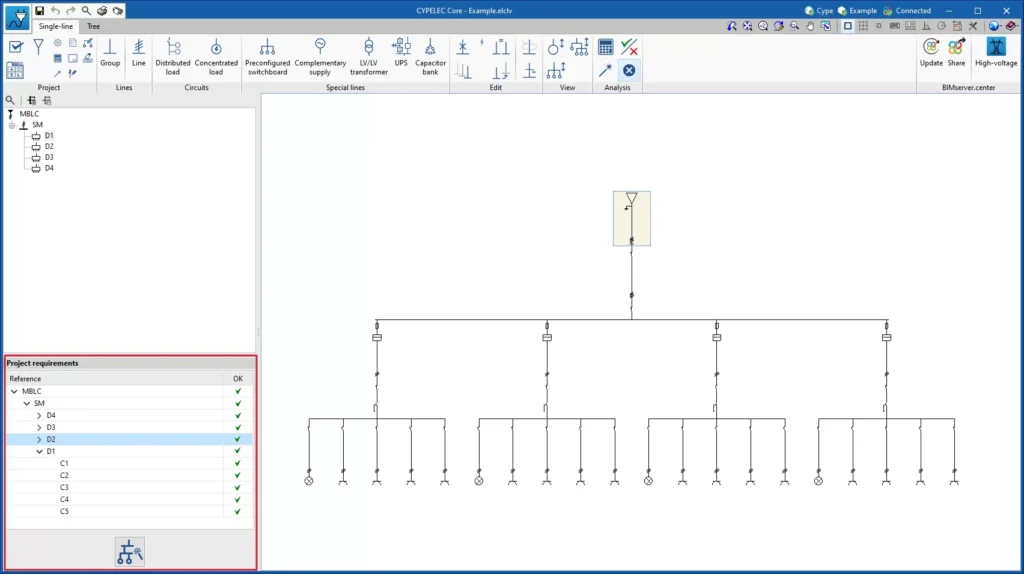Click the Cype account label
1024x574 pixels.
819,10
